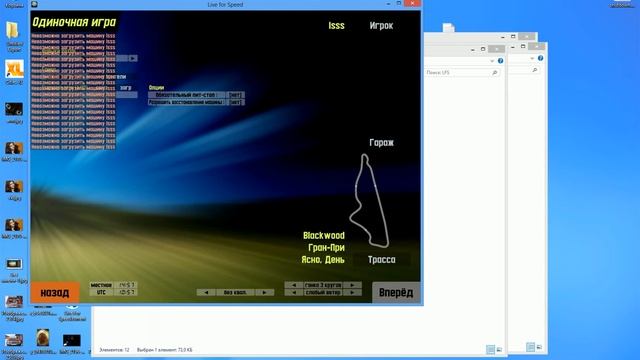The width and height of the screenshot is (640, 360).
Task: Open Help icon in the front Explorer window
Action: (x=500, y=61)
